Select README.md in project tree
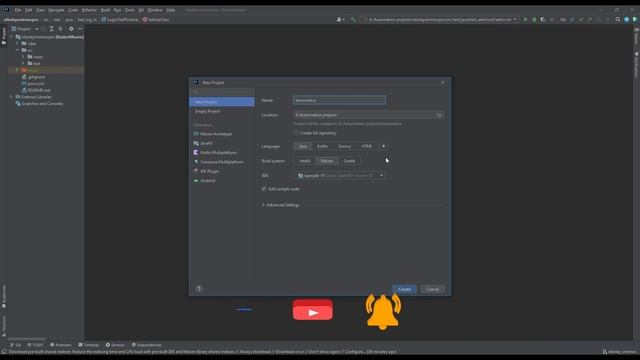Viewport: 640px width, 360px height. 38,90
